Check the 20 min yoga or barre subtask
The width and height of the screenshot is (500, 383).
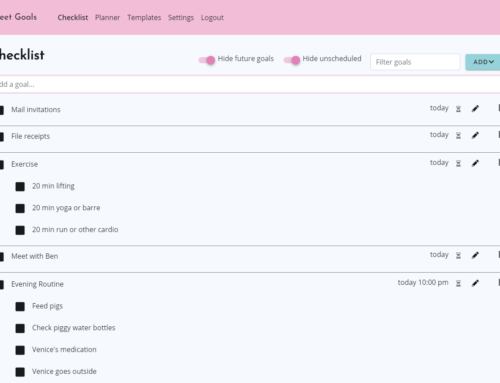[x=20, y=208]
